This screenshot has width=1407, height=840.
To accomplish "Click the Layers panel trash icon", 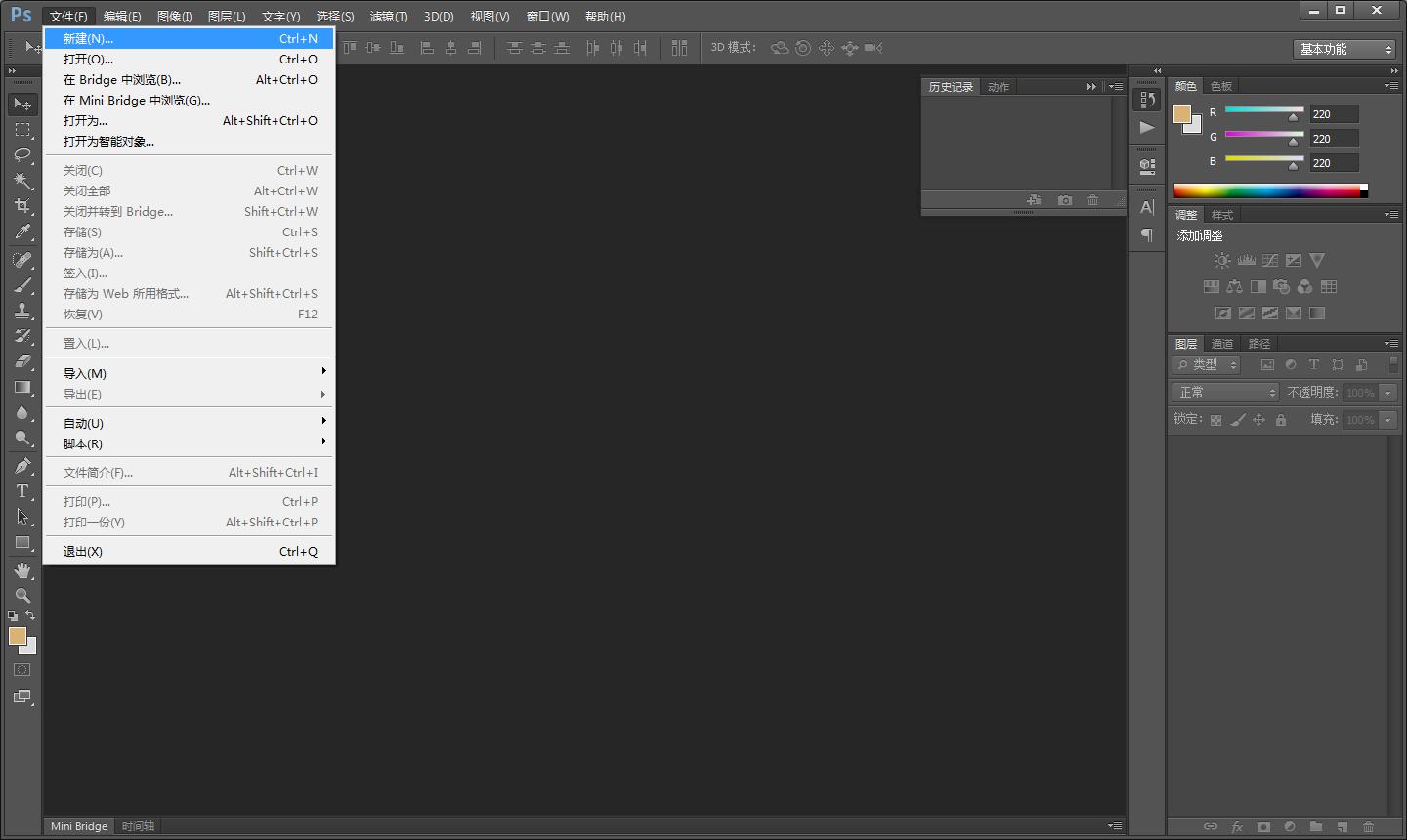I will pyautogui.click(x=1368, y=827).
